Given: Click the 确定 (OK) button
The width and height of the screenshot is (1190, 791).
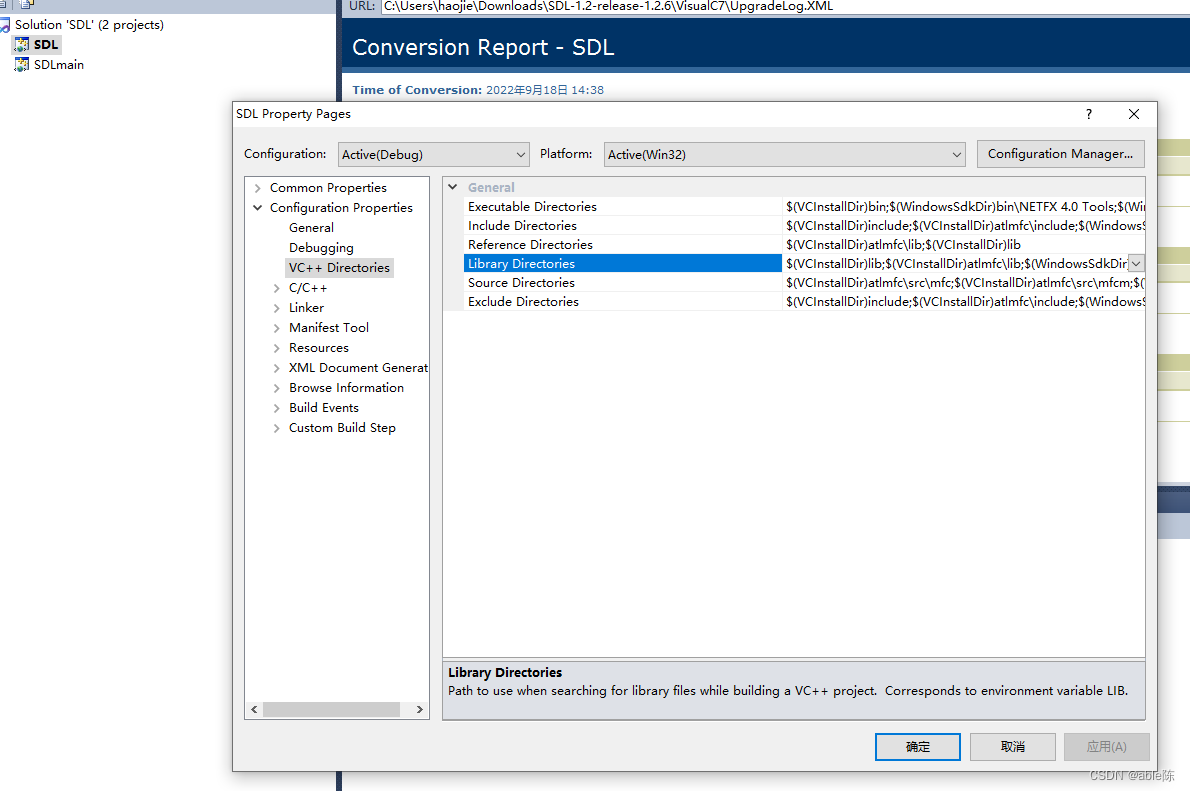Looking at the screenshot, I should [918, 747].
